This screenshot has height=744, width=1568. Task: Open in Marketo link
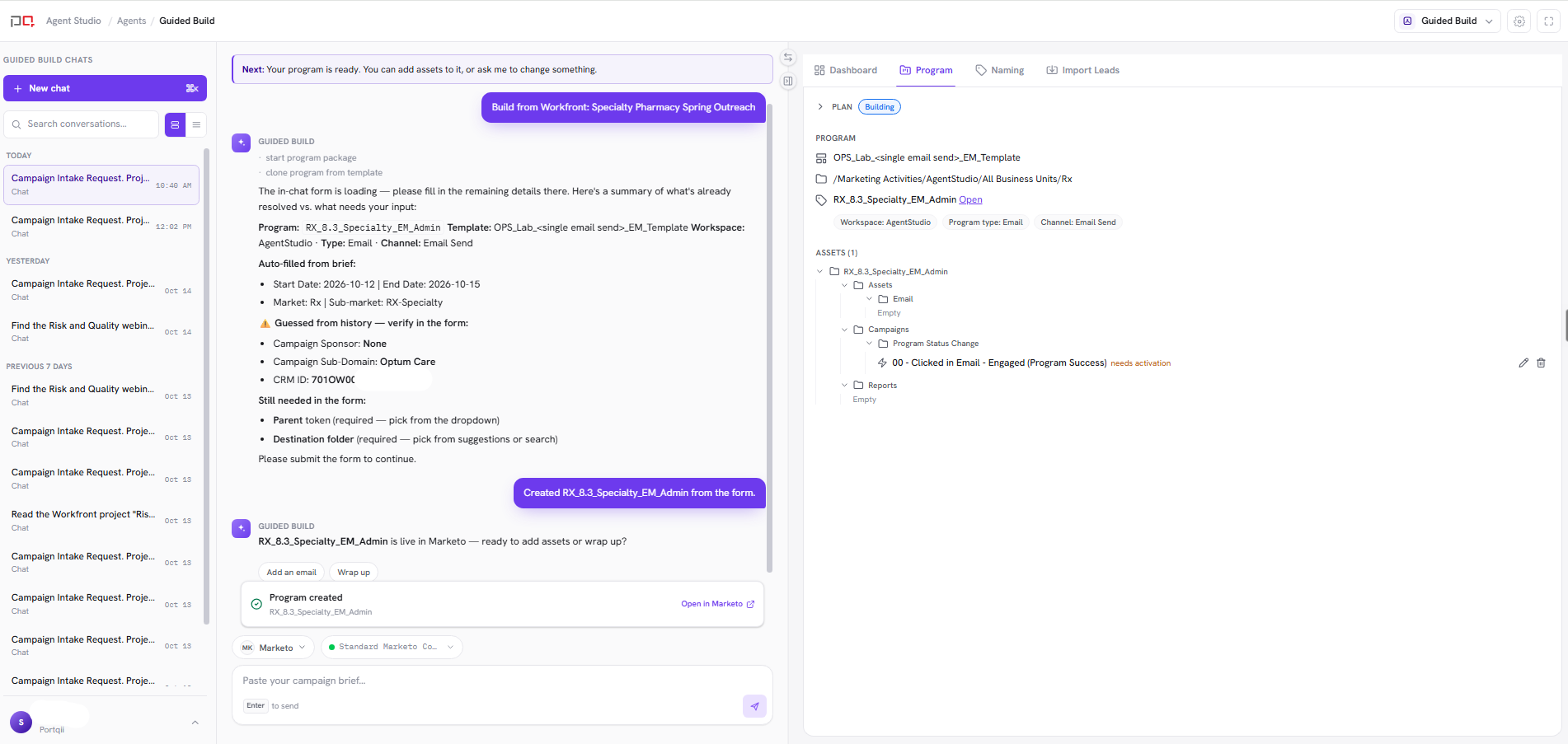717,604
